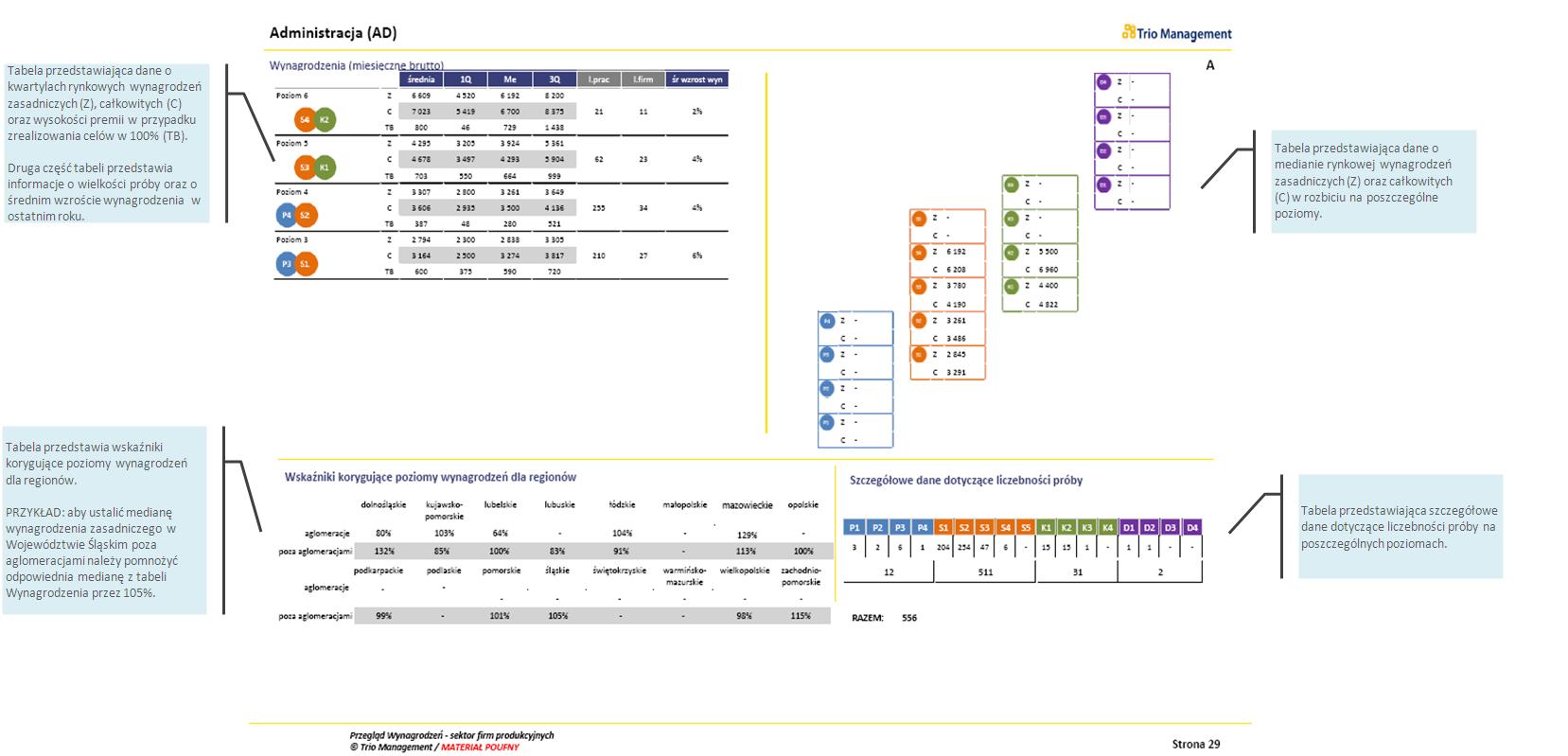Click bottom blue P1 circle in median chart
Screen dimensions: 1568x756
click(827, 423)
